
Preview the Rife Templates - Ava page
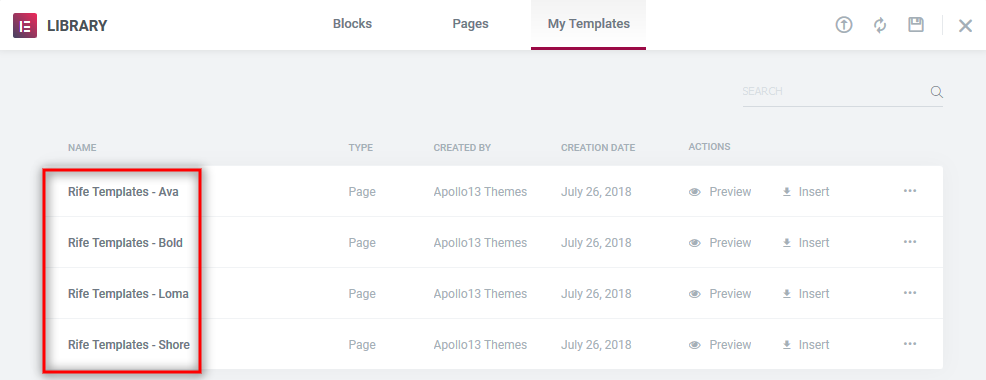coord(720,192)
